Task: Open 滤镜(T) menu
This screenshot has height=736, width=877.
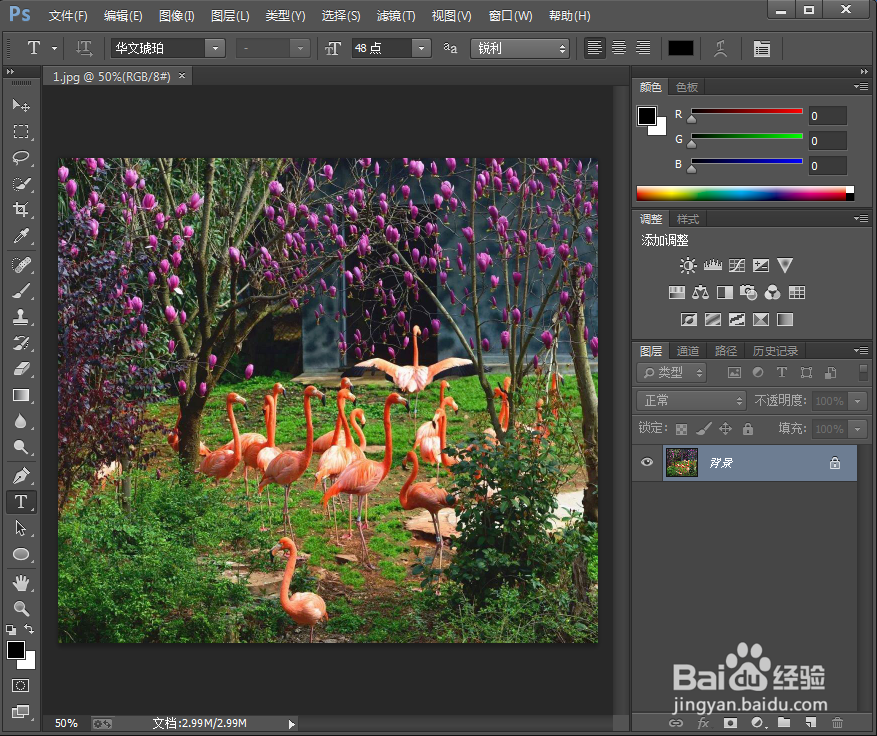Action: [x=395, y=16]
